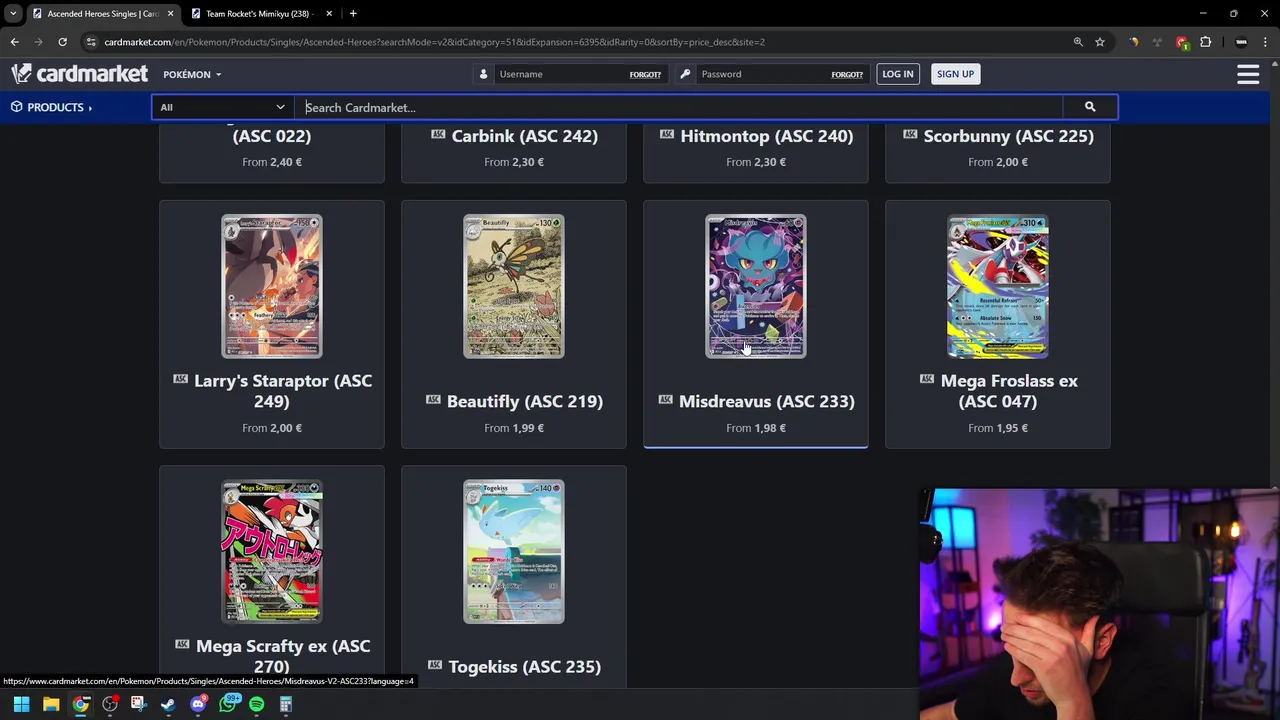Click the gray radiation-style extension icon
1280x720 pixels.
point(1157,42)
